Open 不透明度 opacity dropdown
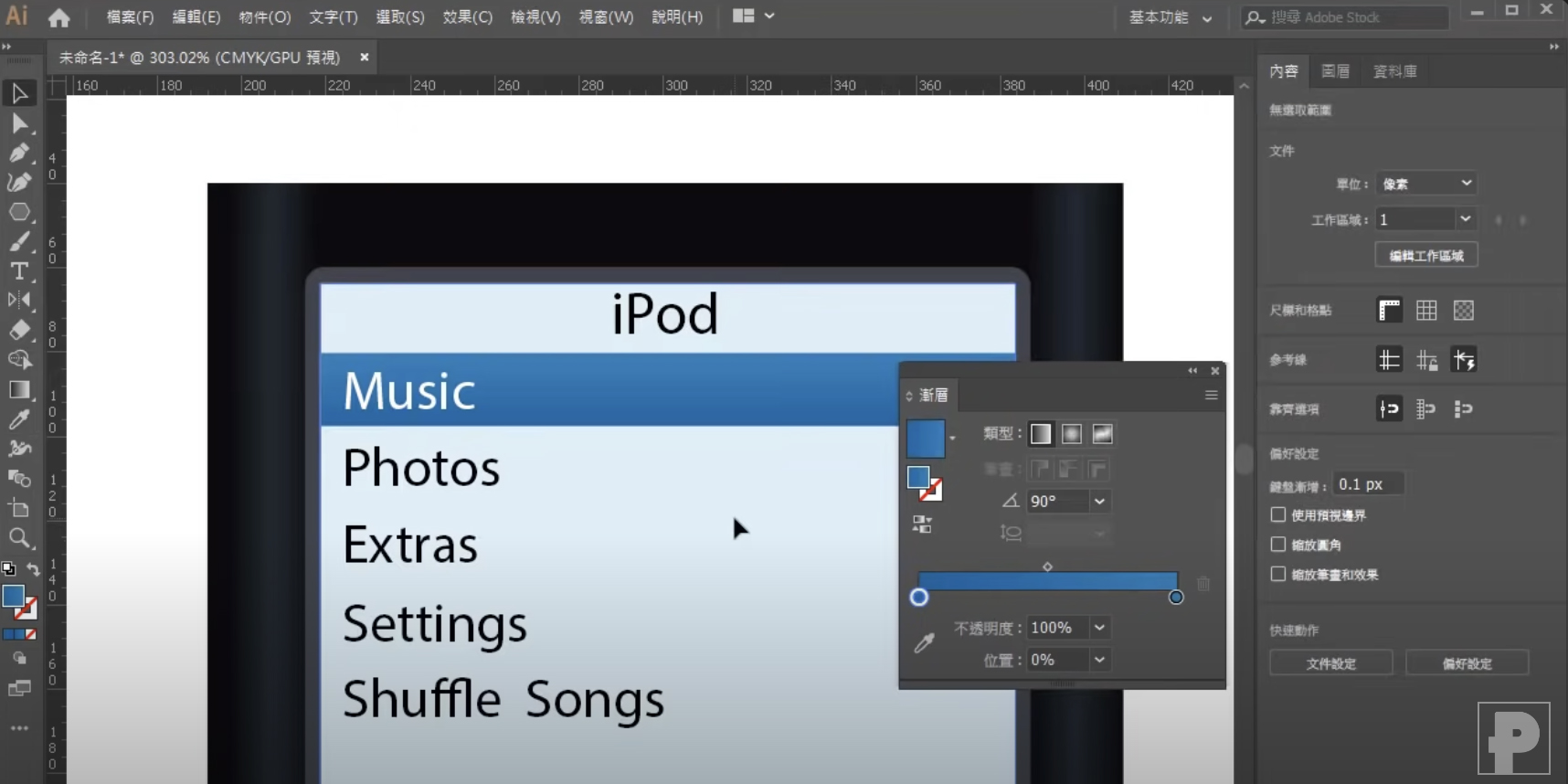The height and width of the screenshot is (784, 1568). [x=1099, y=628]
